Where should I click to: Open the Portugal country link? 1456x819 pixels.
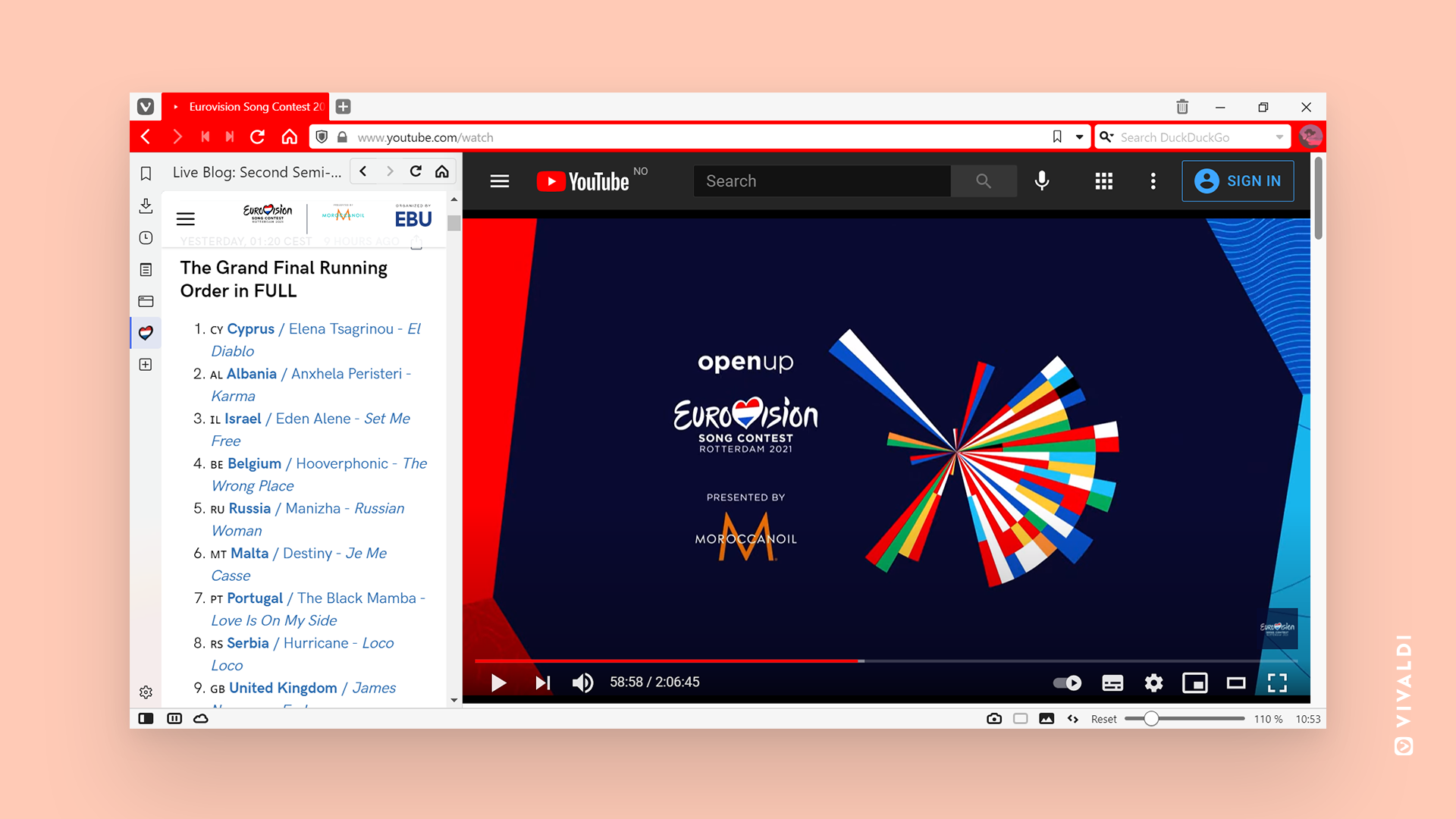[x=255, y=598]
